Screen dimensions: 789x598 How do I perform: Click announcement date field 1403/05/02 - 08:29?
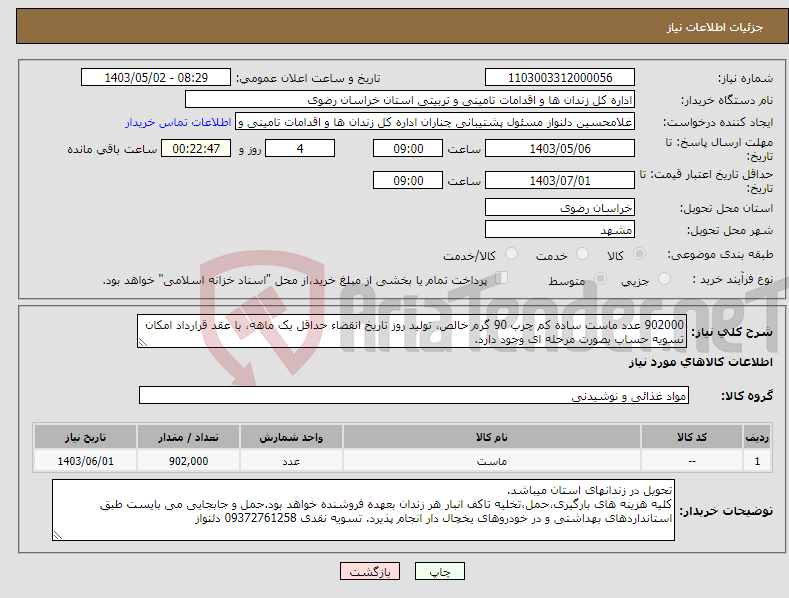click(156, 78)
